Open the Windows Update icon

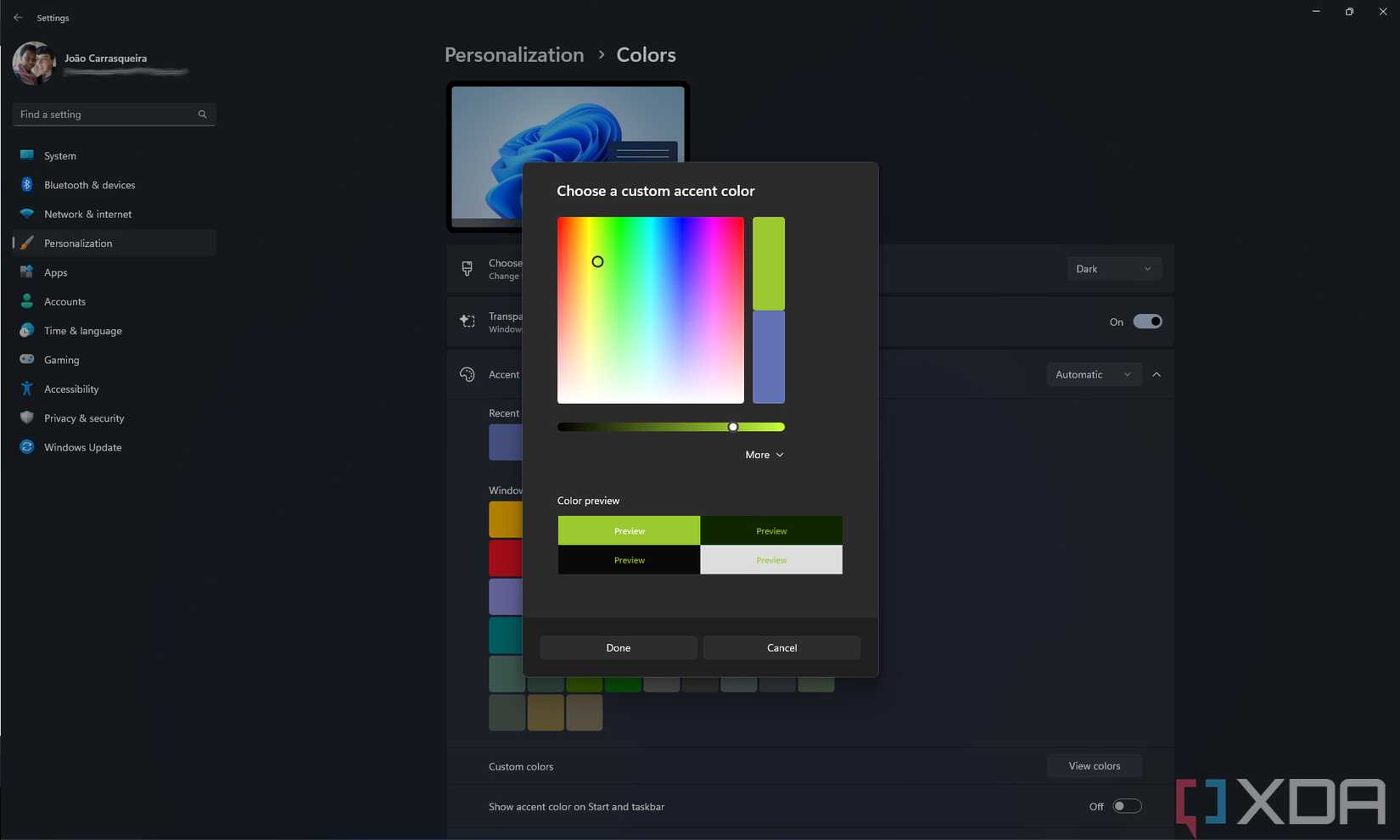27,447
